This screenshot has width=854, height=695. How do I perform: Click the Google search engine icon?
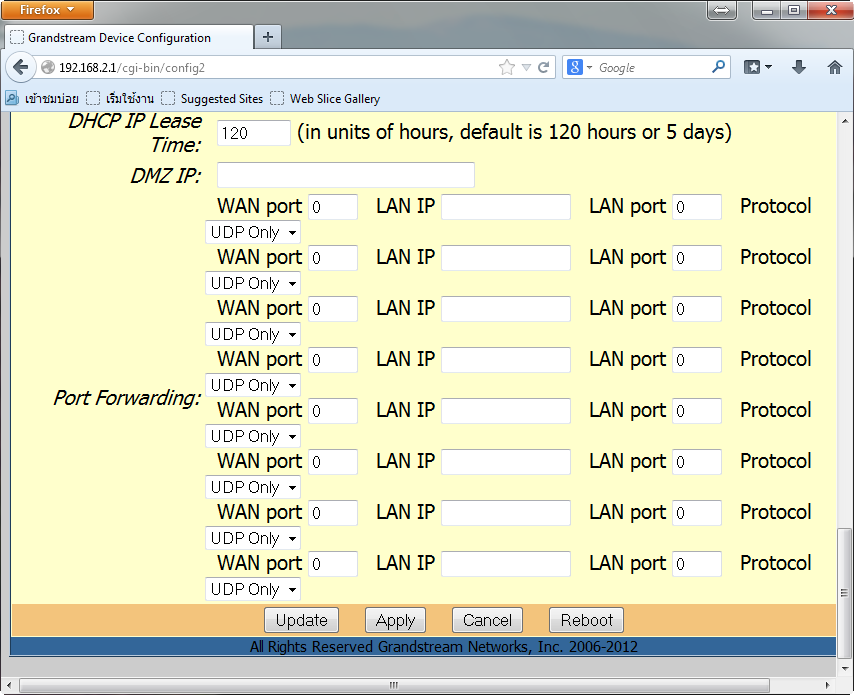tap(575, 68)
